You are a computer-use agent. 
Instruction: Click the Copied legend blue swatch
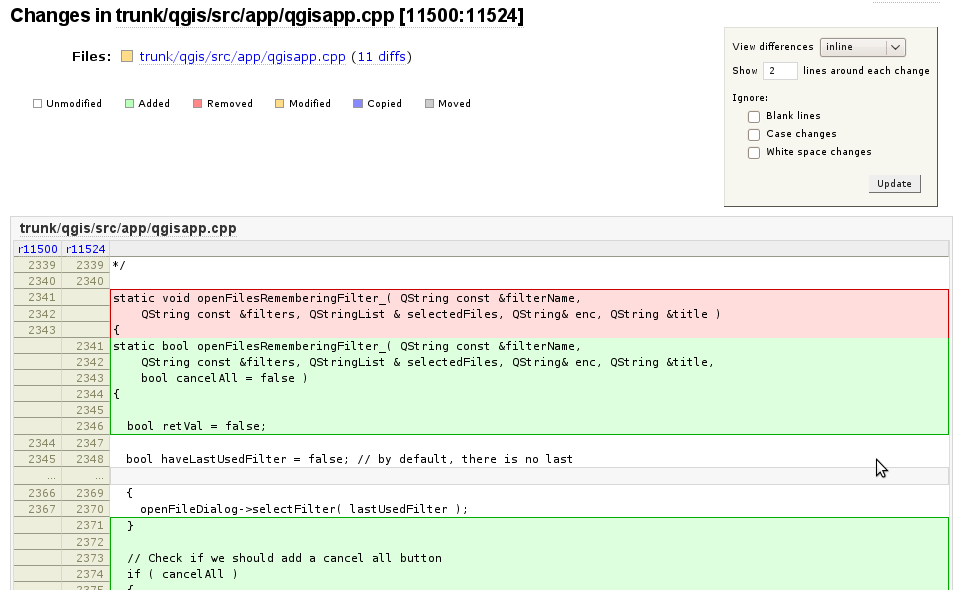tap(358, 104)
